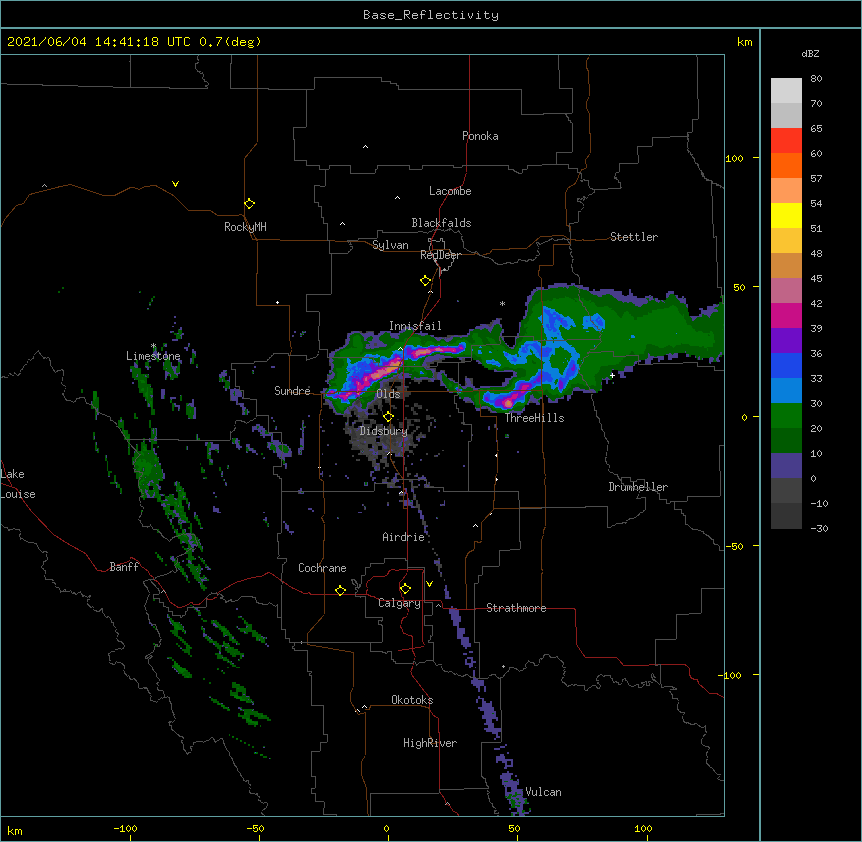Click the ThreeHills city label
This screenshot has height=842, width=862.
pyautogui.click(x=534, y=418)
